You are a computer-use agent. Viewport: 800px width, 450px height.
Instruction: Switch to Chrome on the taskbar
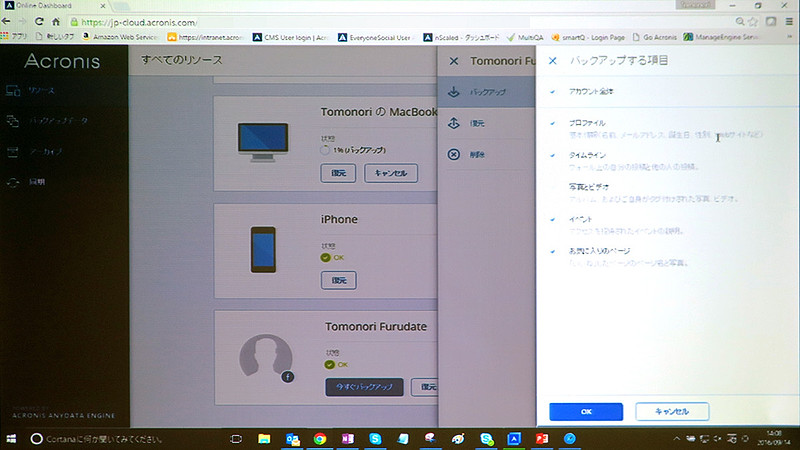pos(320,439)
